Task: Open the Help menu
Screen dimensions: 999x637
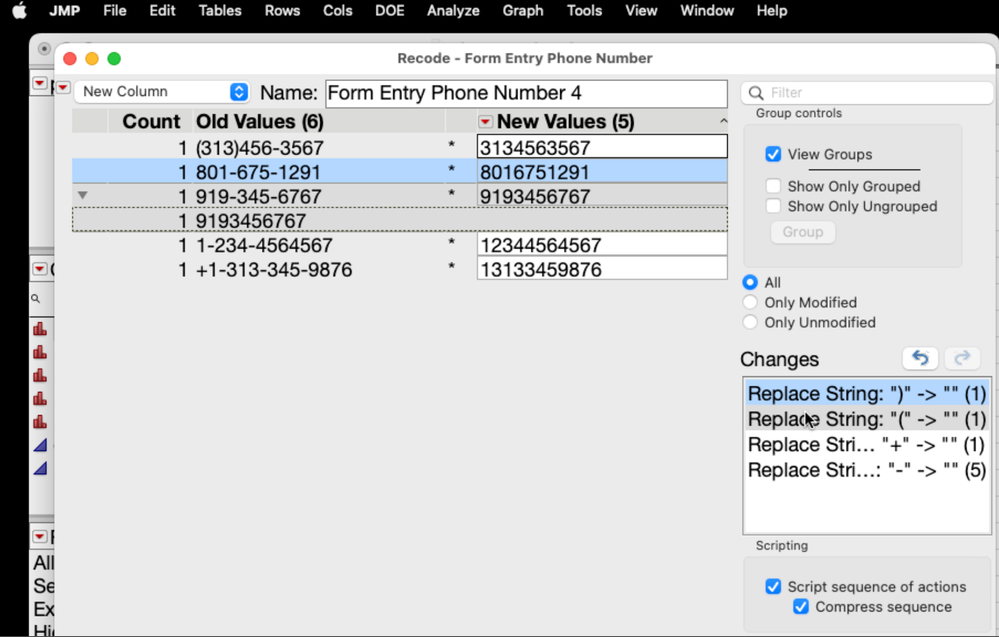Action: [x=772, y=11]
